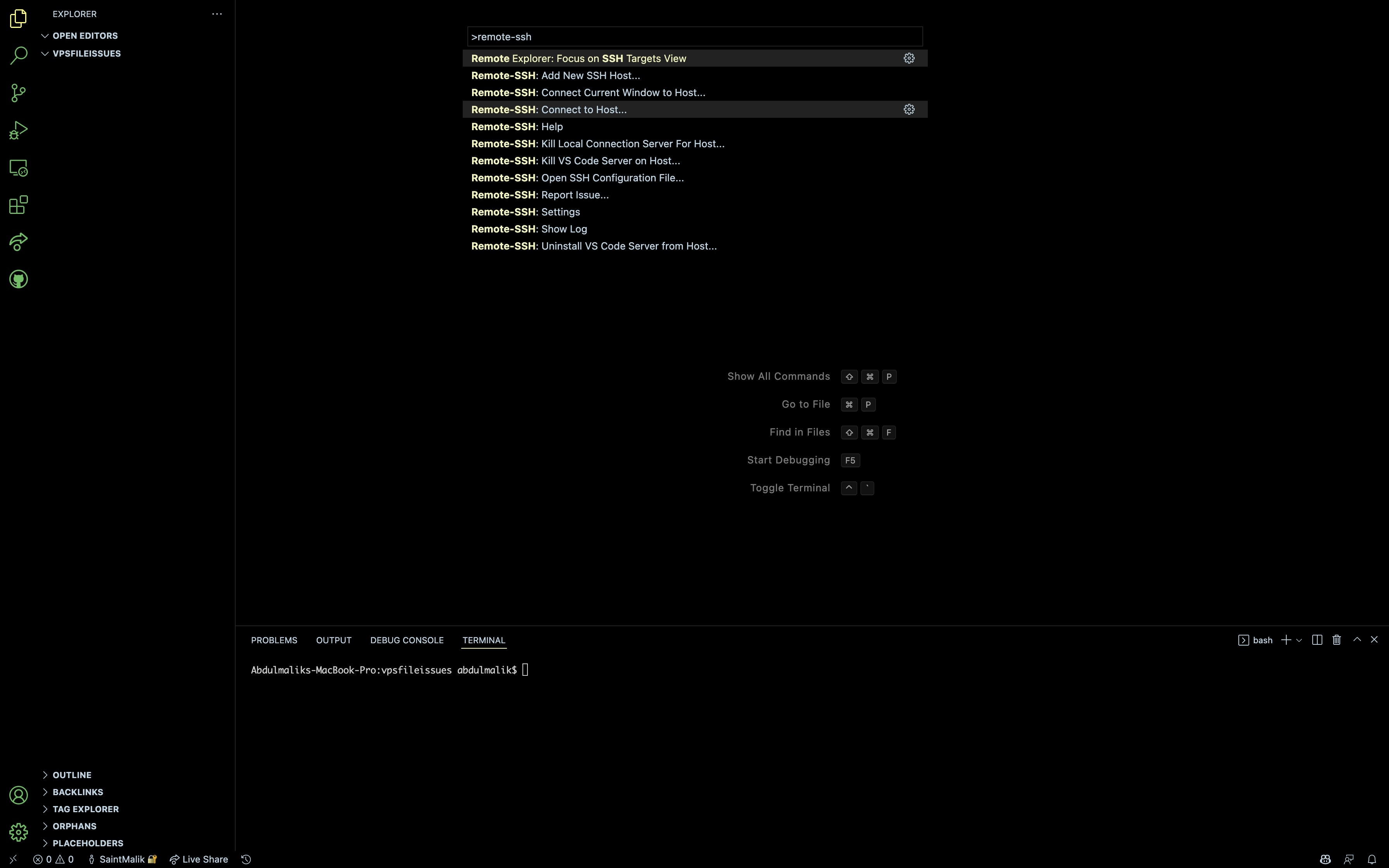Click Live Share in status bar
The width and height of the screenshot is (1389, 868).
pos(198,859)
